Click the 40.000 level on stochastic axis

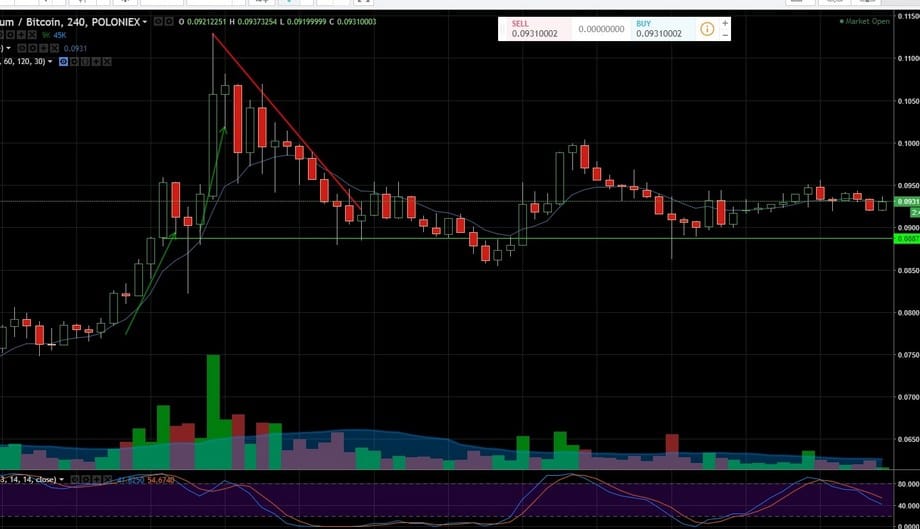908,506
